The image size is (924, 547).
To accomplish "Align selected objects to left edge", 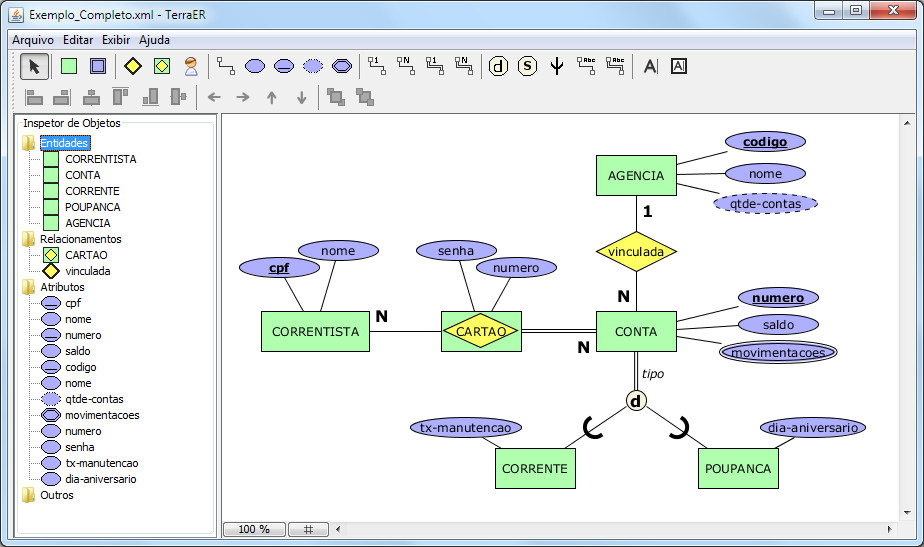I will 34,97.
